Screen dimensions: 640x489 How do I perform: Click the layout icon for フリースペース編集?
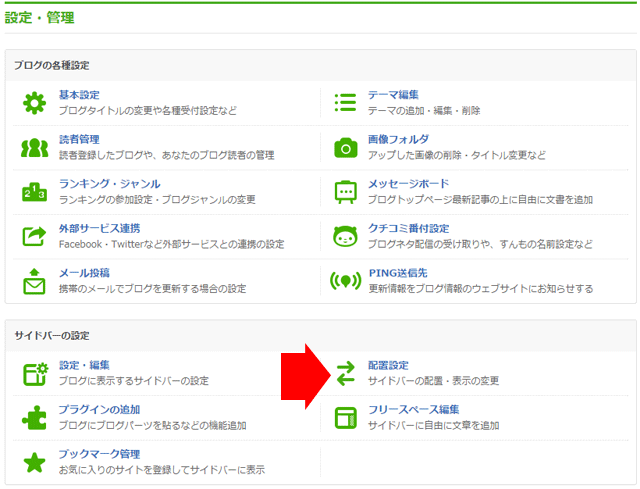[345, 417]
